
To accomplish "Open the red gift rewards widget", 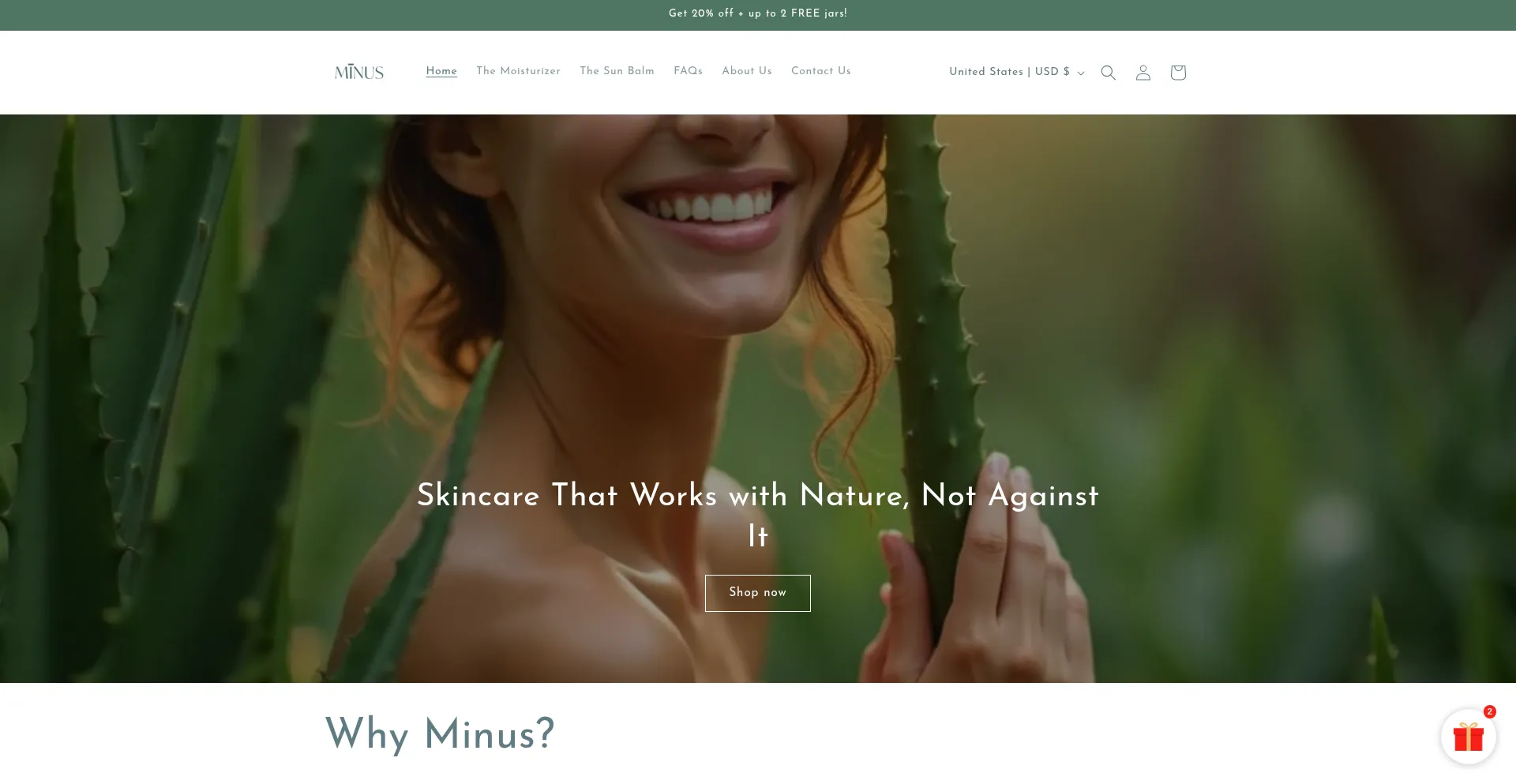I will click(1469, 737).
